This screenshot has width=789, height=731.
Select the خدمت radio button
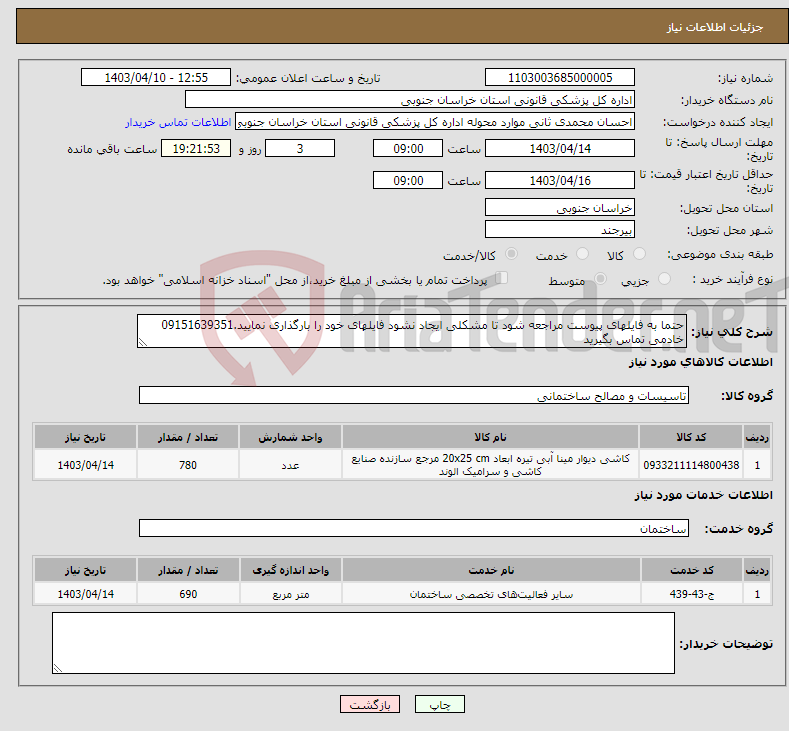click(x=582, y=254)
